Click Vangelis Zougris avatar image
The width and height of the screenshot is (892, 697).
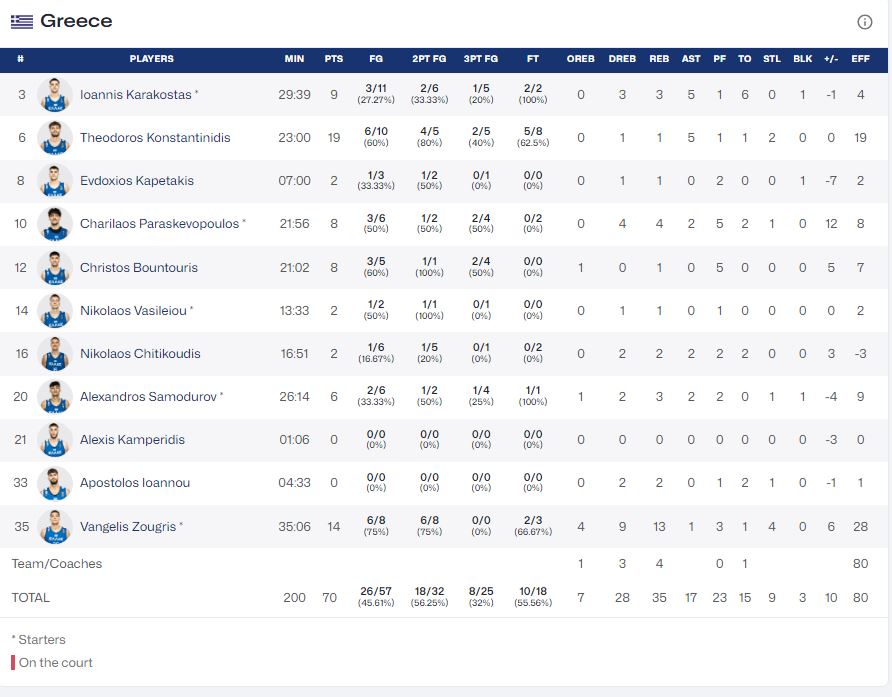(55, 526)
